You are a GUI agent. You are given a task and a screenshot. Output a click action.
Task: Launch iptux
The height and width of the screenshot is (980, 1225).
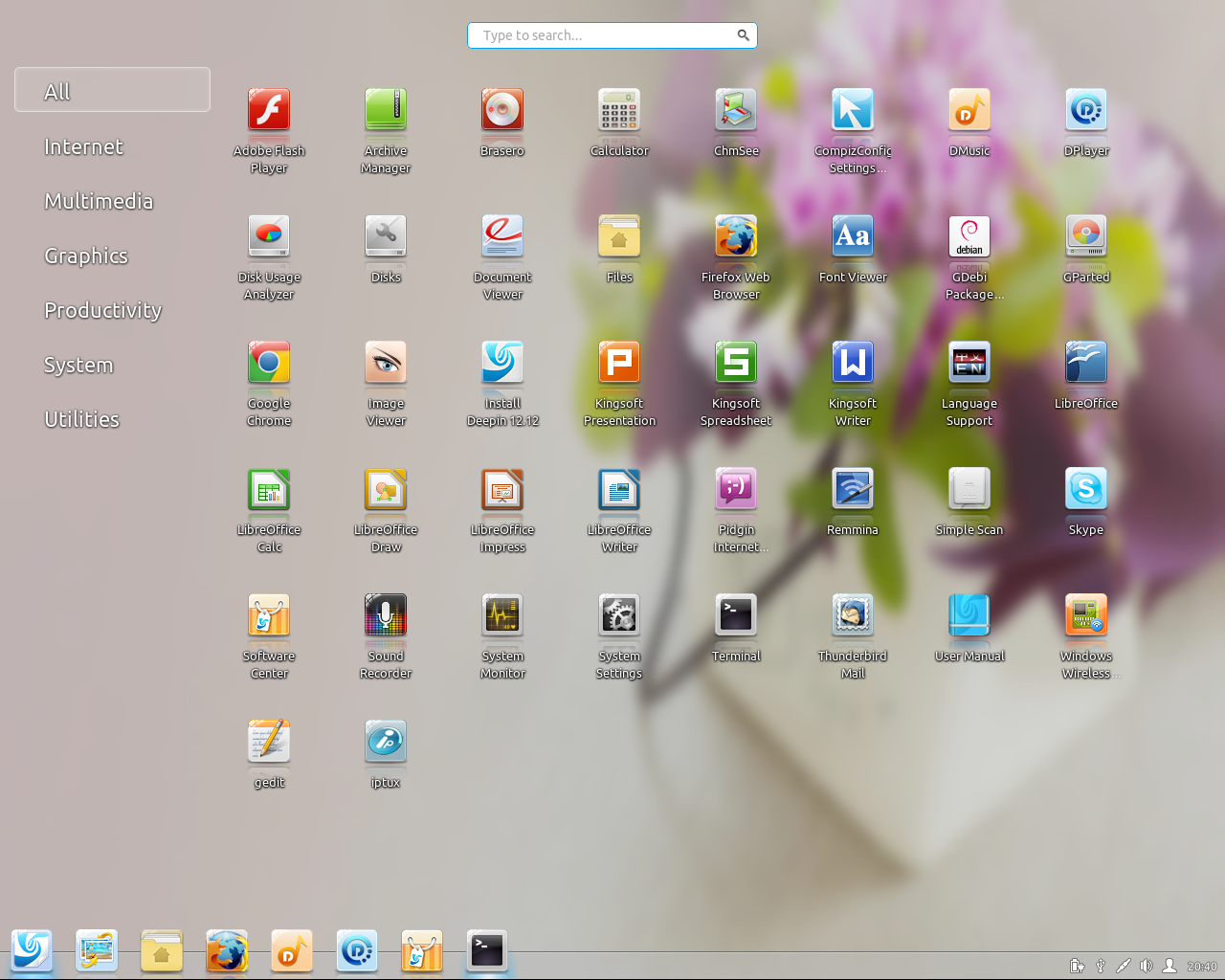(386, 741)
